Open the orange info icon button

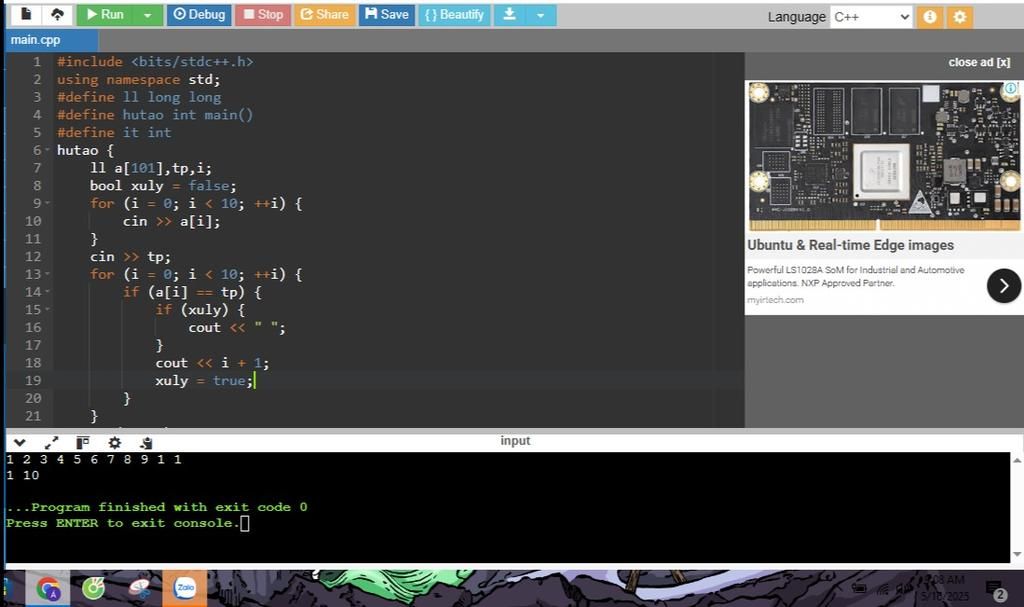pos(929,17)
